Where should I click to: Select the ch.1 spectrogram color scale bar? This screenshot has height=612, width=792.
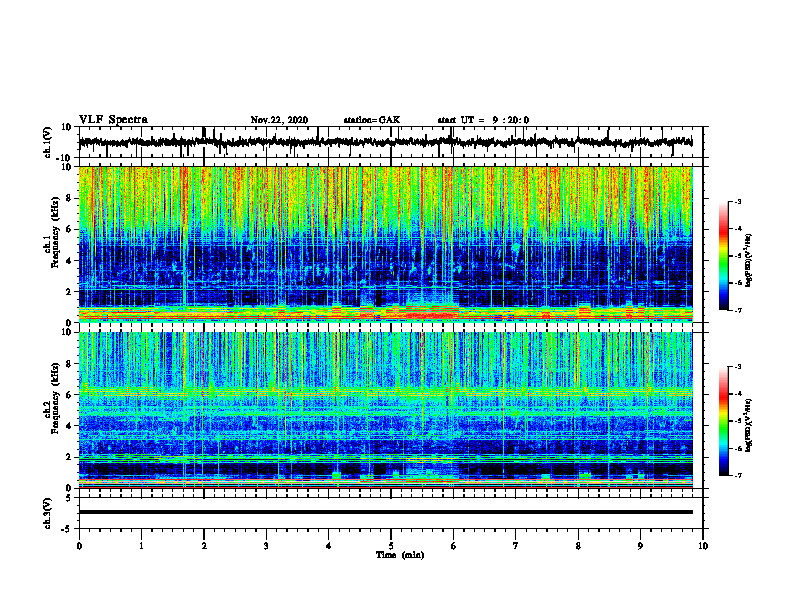tap(723, 256)
